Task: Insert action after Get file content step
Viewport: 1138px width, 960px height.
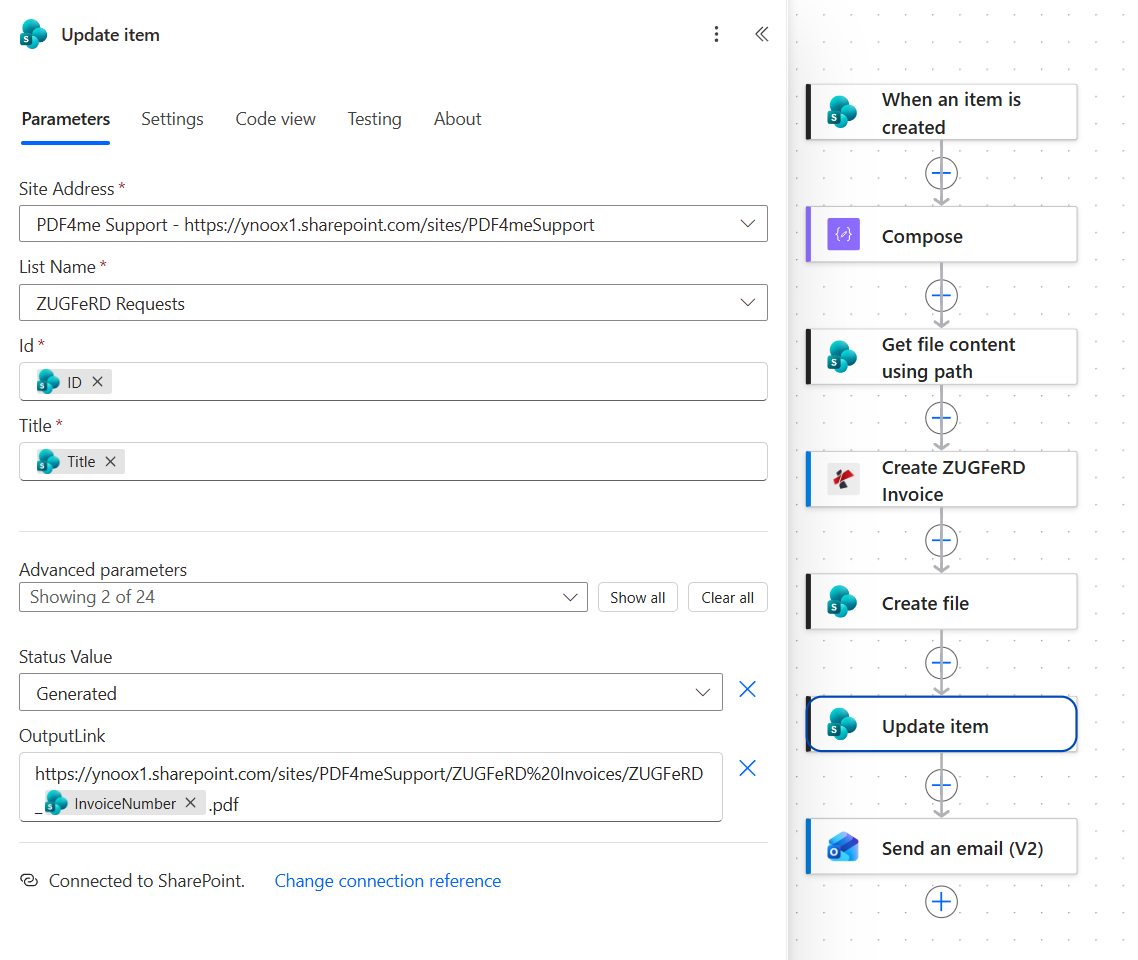Action: pos(941,418)
